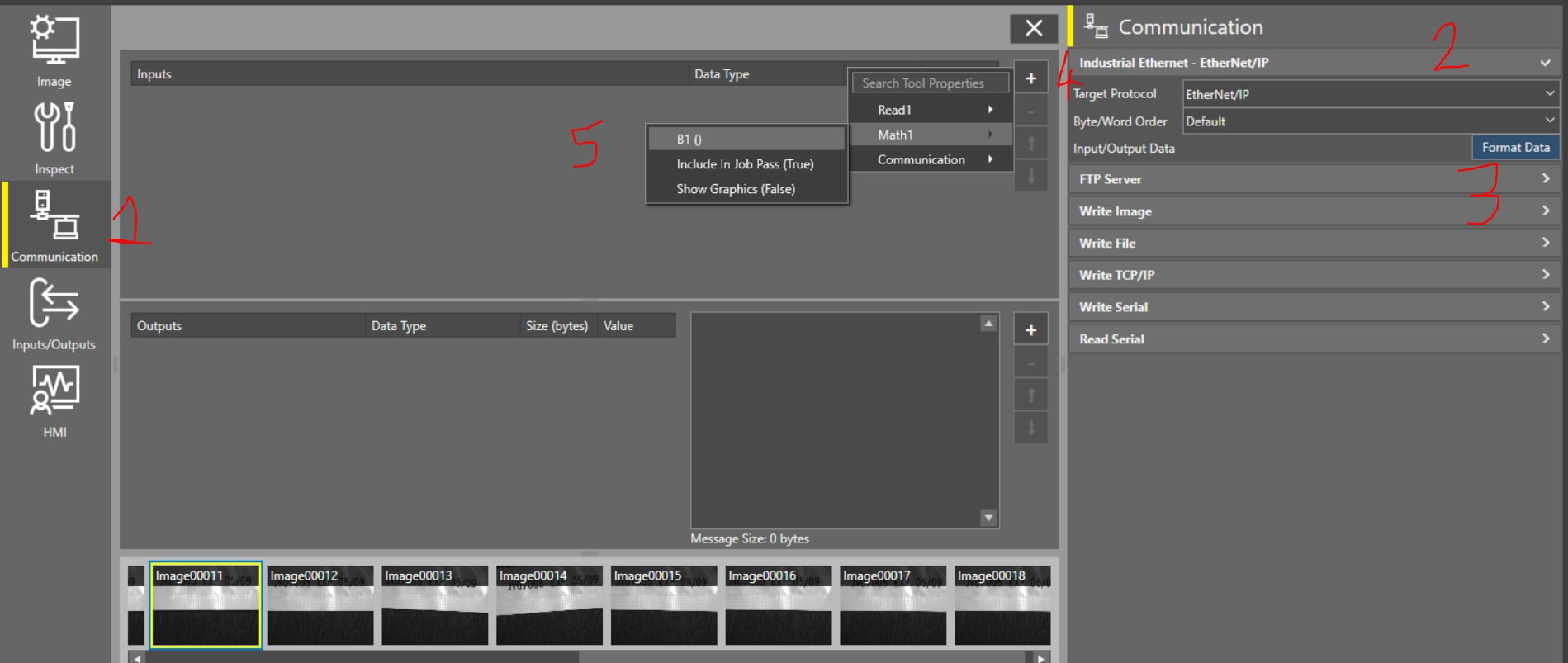Expand the Write TCP/IP section

point(1313,275)
